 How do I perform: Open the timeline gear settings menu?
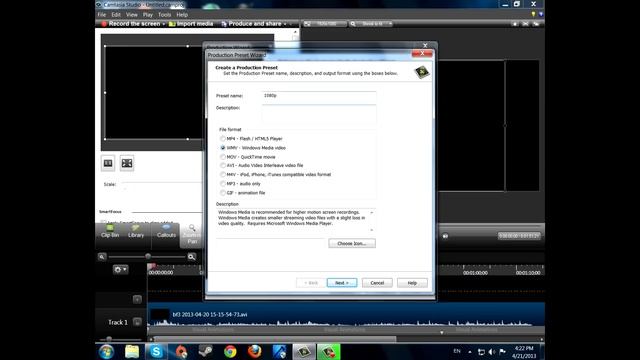120,269
